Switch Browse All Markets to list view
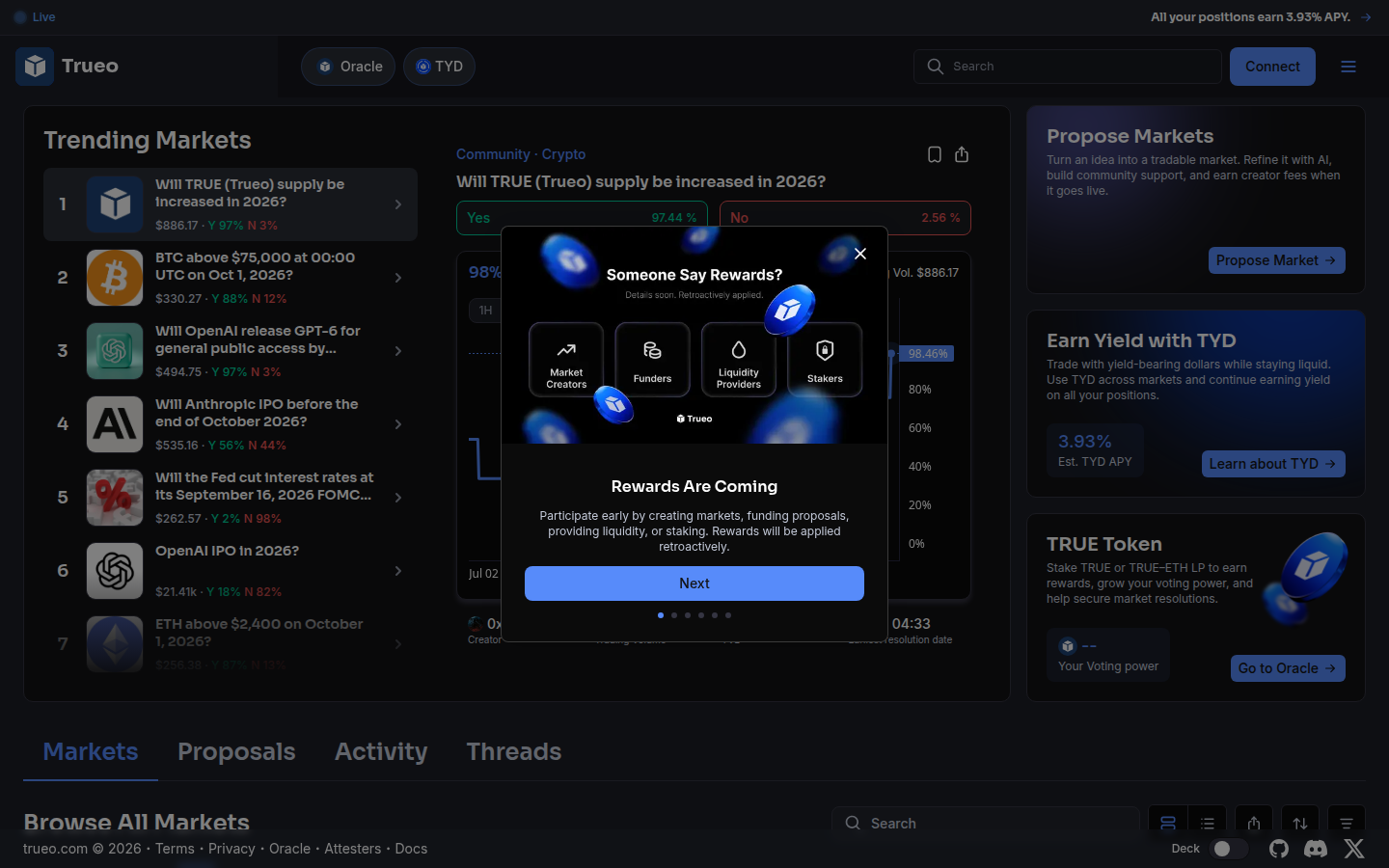This screenshot has height=868, width=1389. [1208, 823]
